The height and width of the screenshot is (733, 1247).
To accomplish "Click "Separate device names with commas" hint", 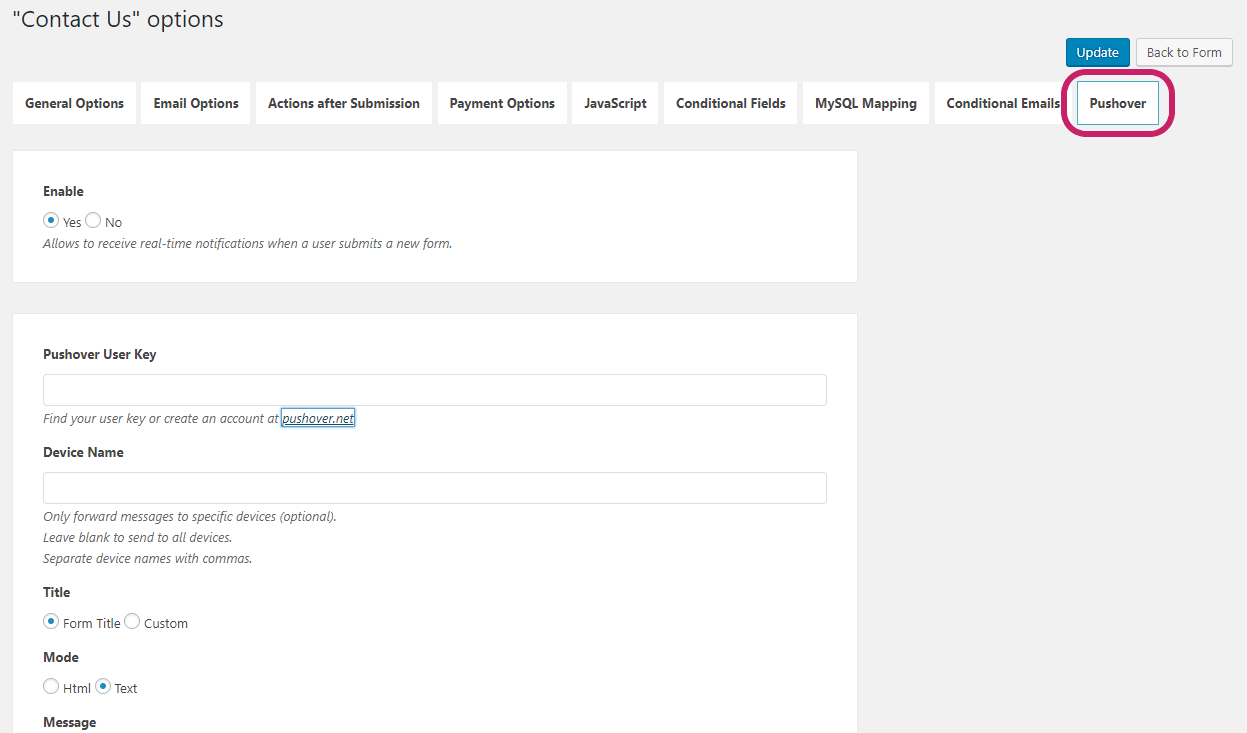I will (x=148, y=558).
